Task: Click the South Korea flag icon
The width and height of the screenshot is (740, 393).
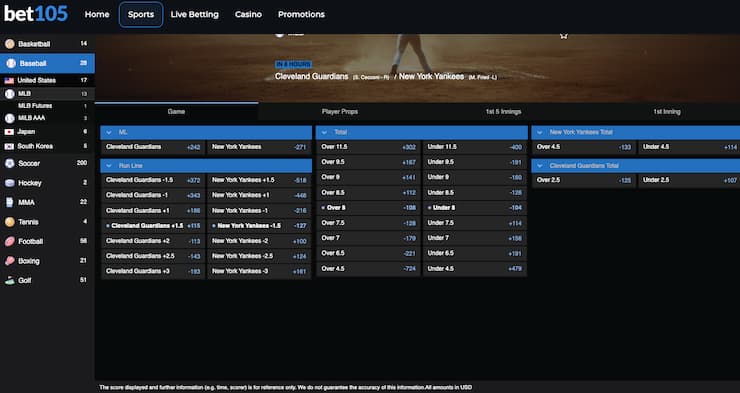Action: tap(9, 146)
